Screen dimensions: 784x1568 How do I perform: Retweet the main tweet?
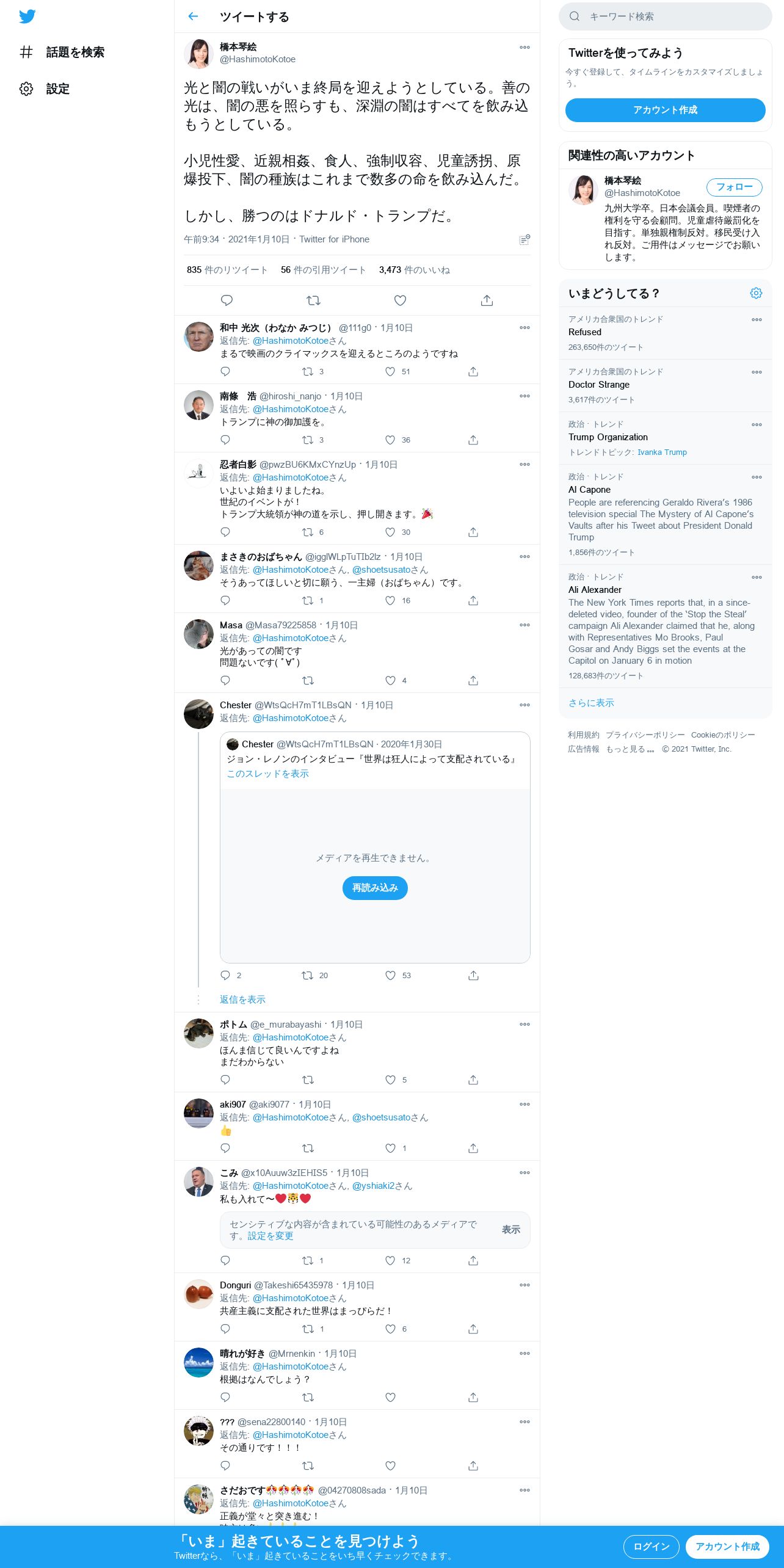coord(313,300)
